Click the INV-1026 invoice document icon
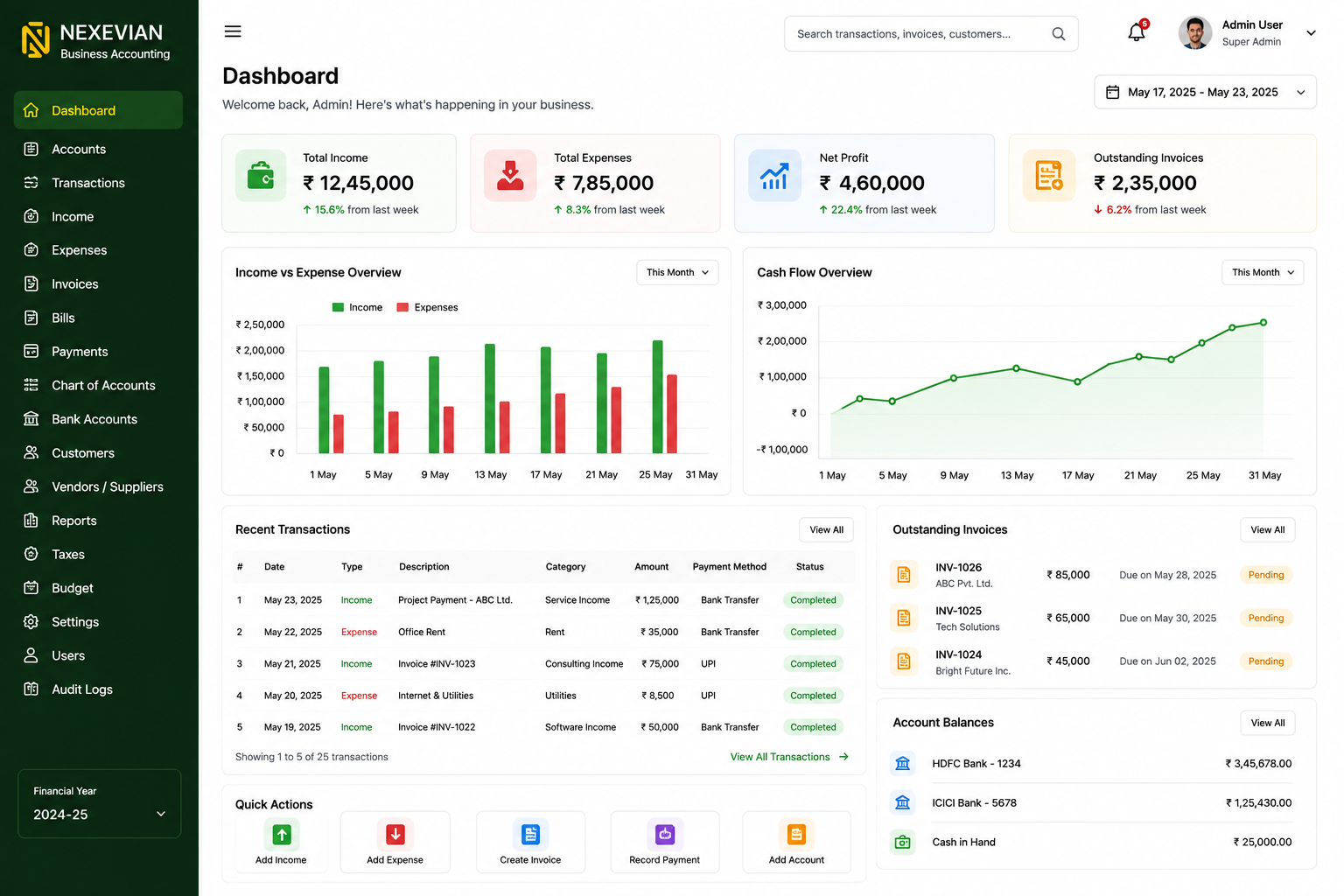The height and width of the screenshot is (896, 1344). [904, 575]
